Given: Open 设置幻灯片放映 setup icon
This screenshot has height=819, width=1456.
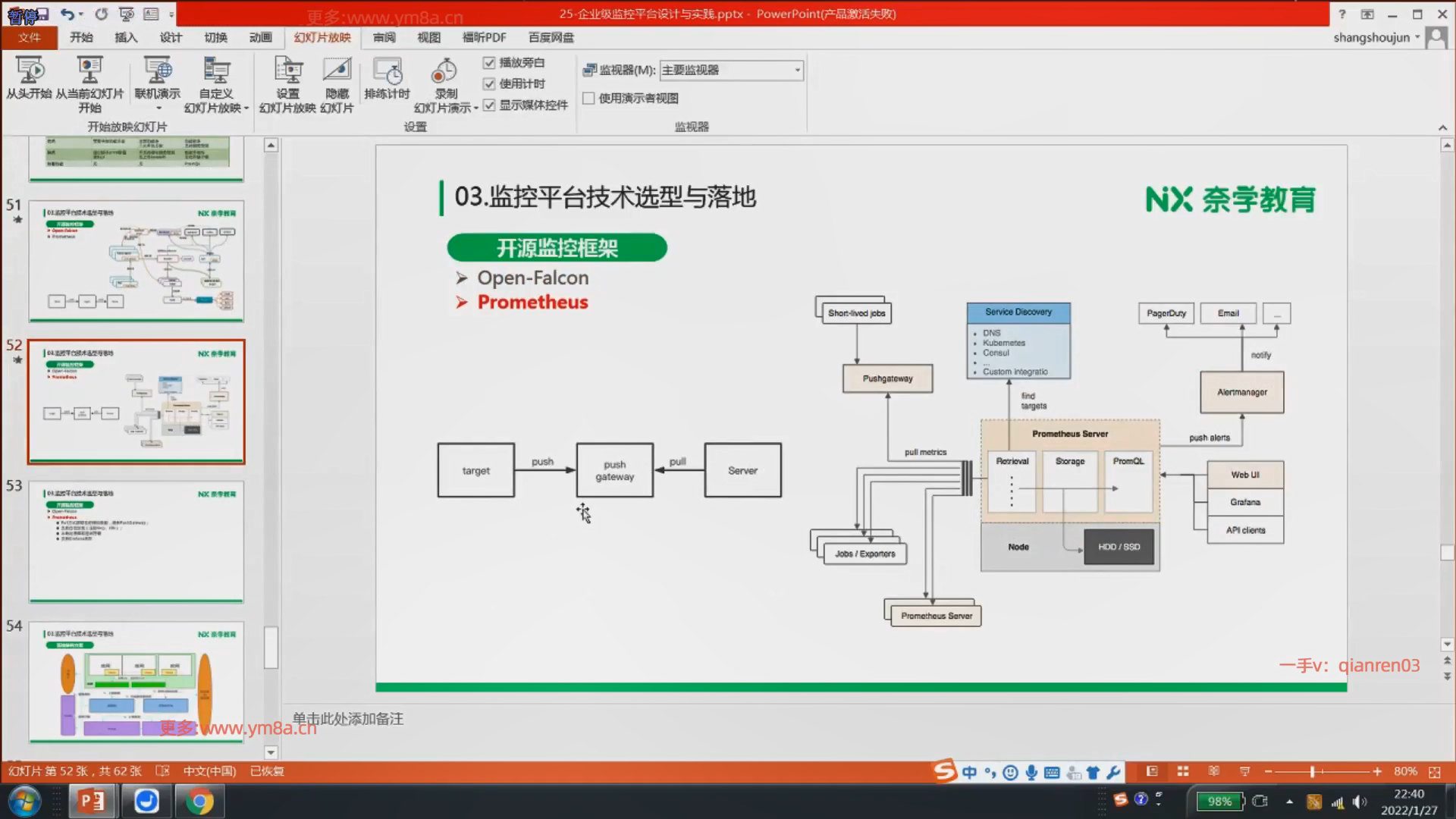Looking at the screenshot, I should click(x=287, y=71).
